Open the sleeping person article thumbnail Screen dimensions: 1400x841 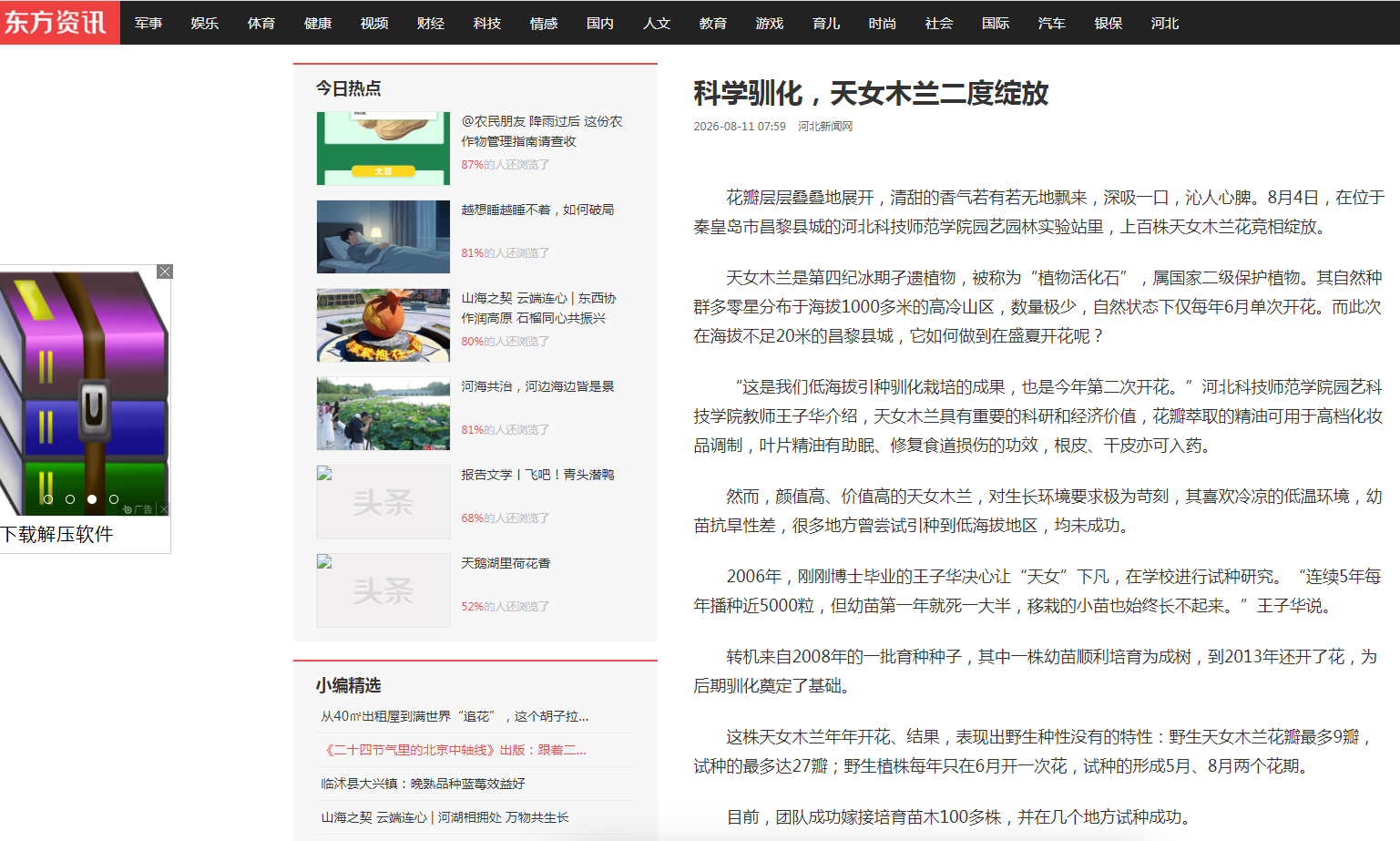click(383, 237)
